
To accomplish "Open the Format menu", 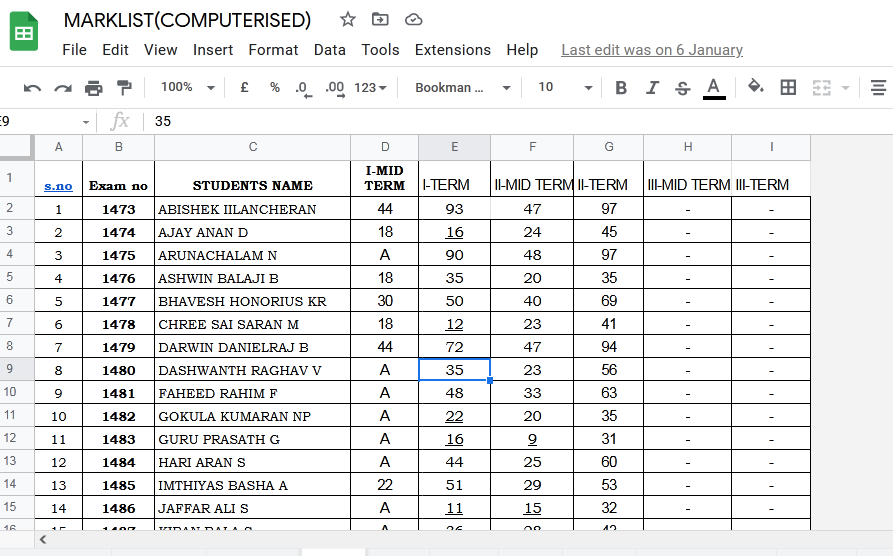I will pyautogui.click(x=273, y=50).
